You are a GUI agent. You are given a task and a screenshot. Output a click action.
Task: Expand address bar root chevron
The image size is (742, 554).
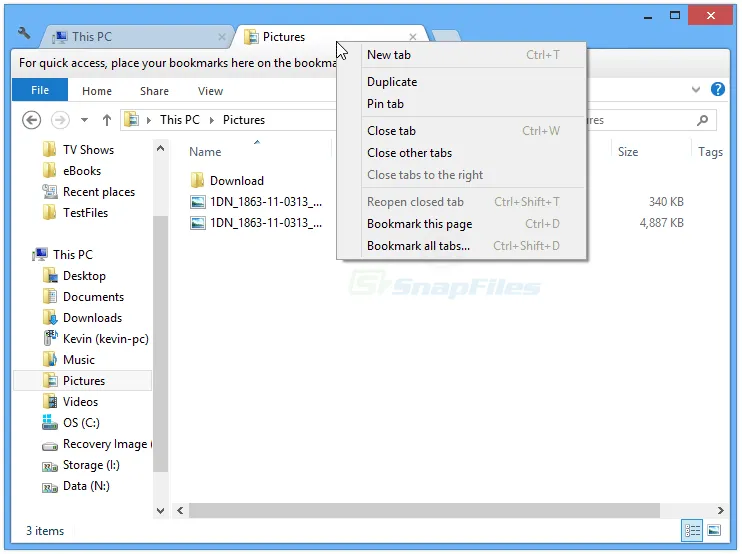(x=149, y=120)
